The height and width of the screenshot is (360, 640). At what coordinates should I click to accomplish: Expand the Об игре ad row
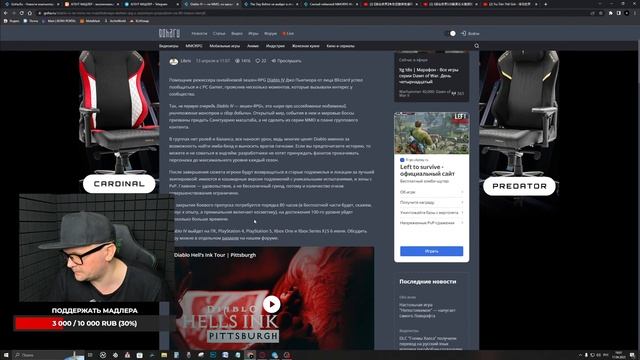tap(431, 192)
